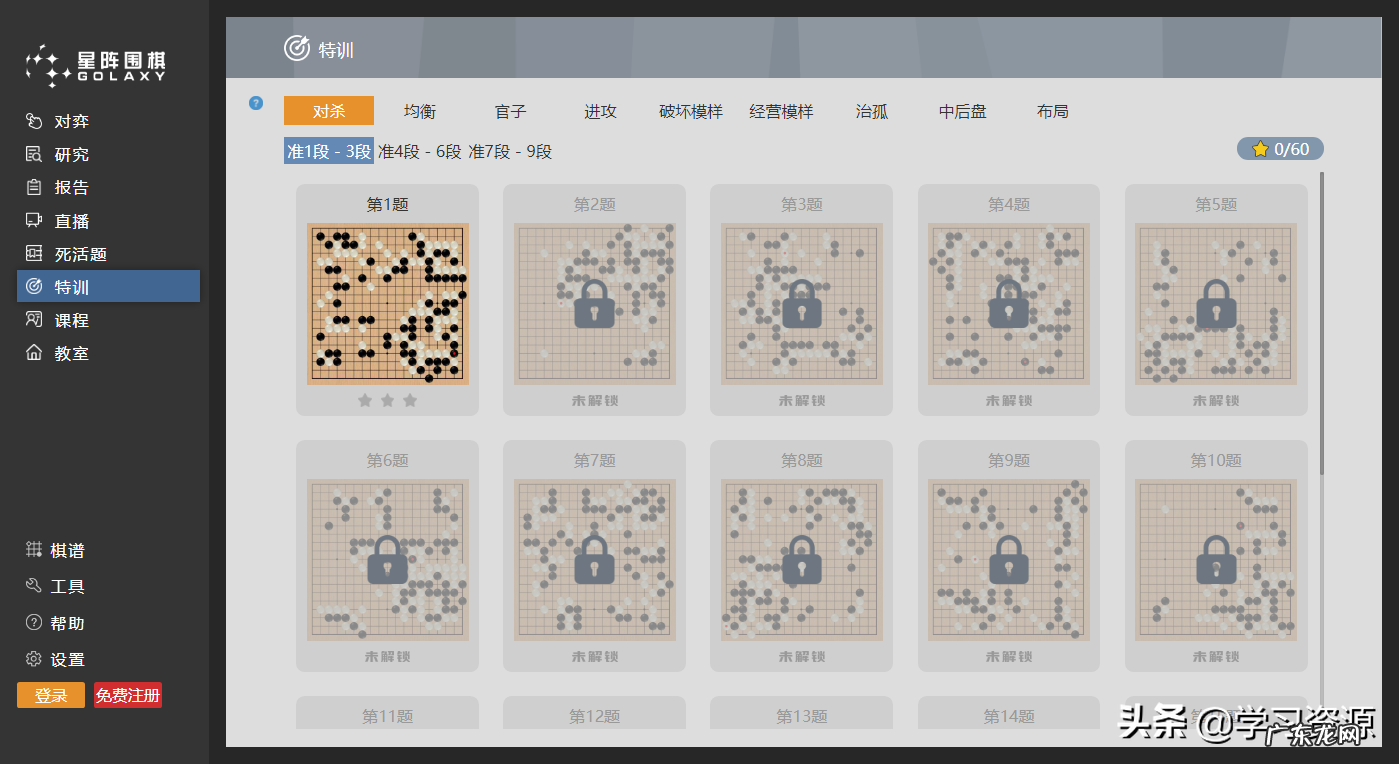Open the 研究 research icon
The image size is (1399, 764).
coord(34,154)
